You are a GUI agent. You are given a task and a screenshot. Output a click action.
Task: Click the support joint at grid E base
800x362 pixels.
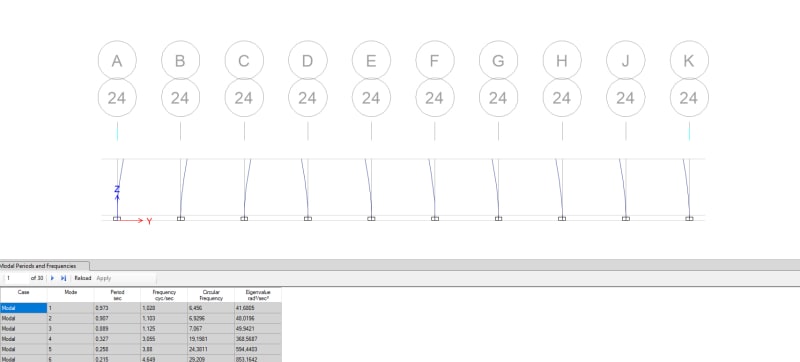click(371, 219)
